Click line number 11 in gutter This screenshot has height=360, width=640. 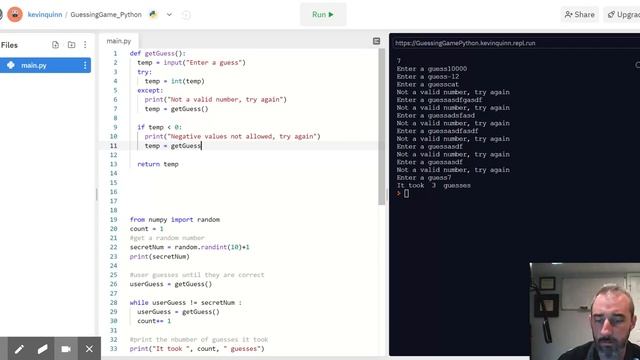point(113,146)
